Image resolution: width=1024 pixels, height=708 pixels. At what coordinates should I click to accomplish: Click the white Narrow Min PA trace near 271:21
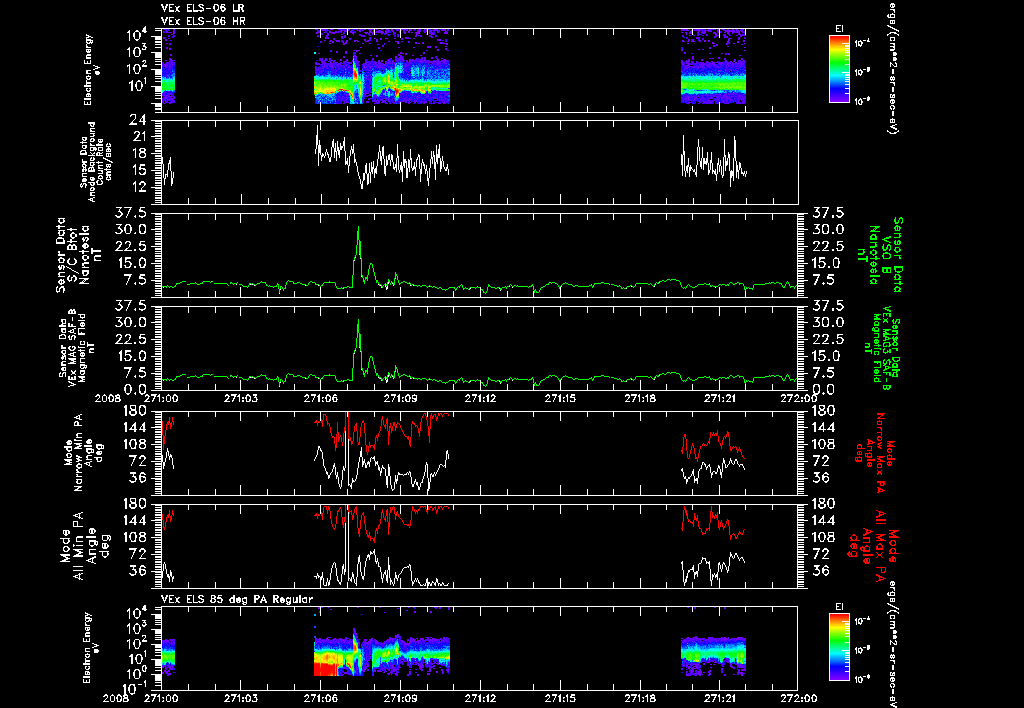(713, 470)
